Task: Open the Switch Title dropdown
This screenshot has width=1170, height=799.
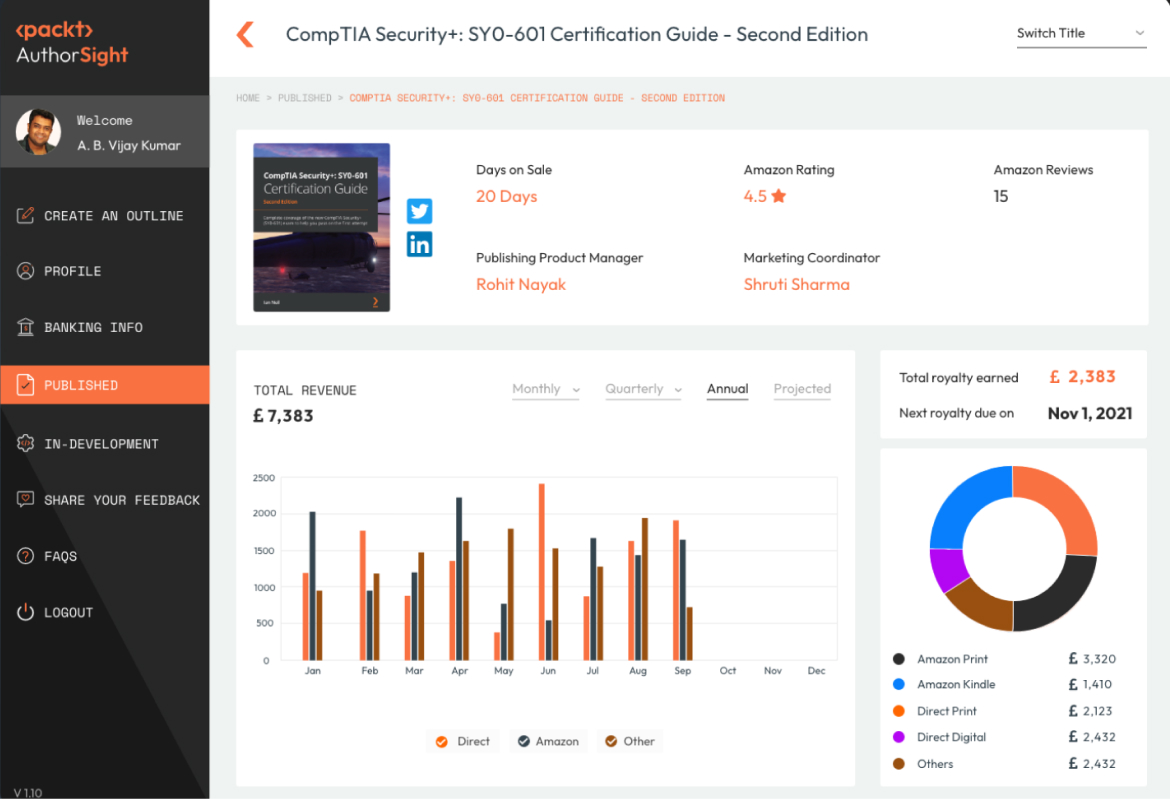Action: [x=1080, y=34]
